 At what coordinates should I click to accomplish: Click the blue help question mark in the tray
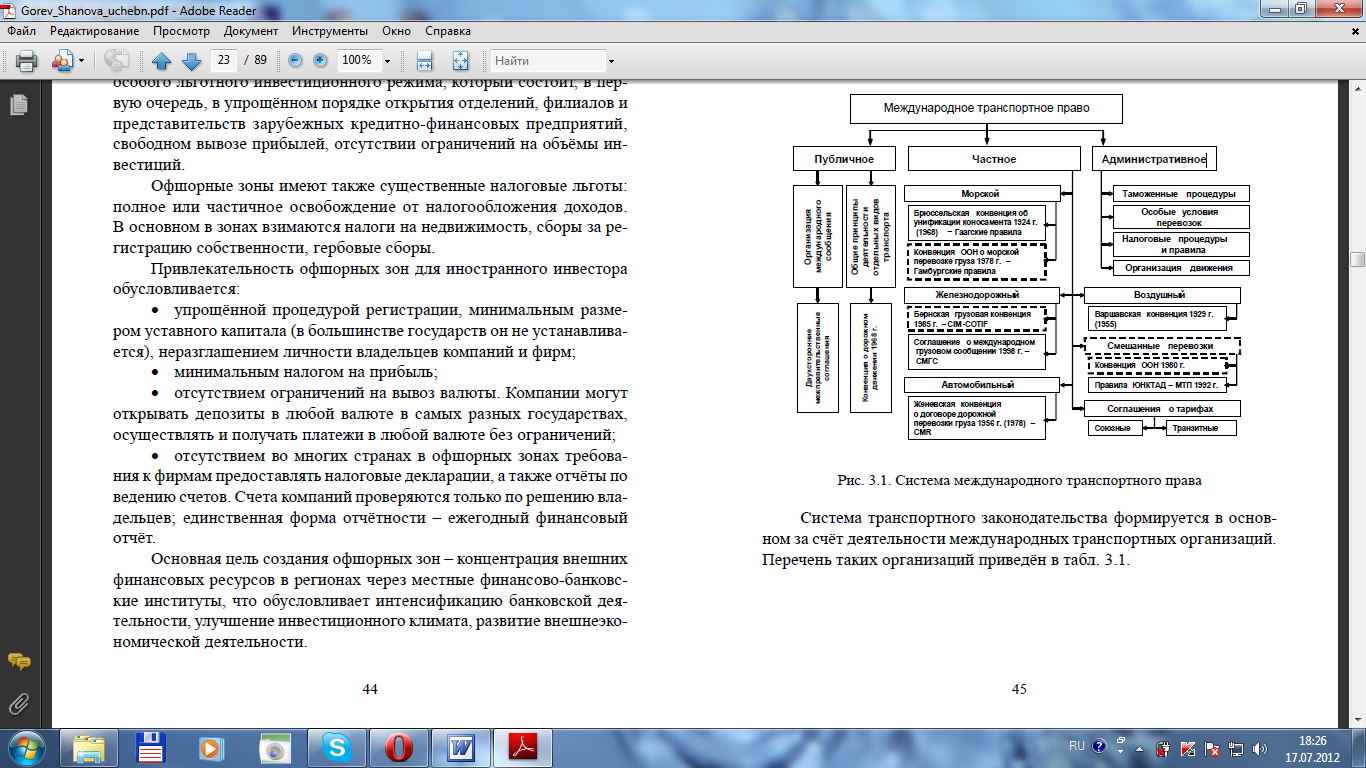[x=1099, y=746]
